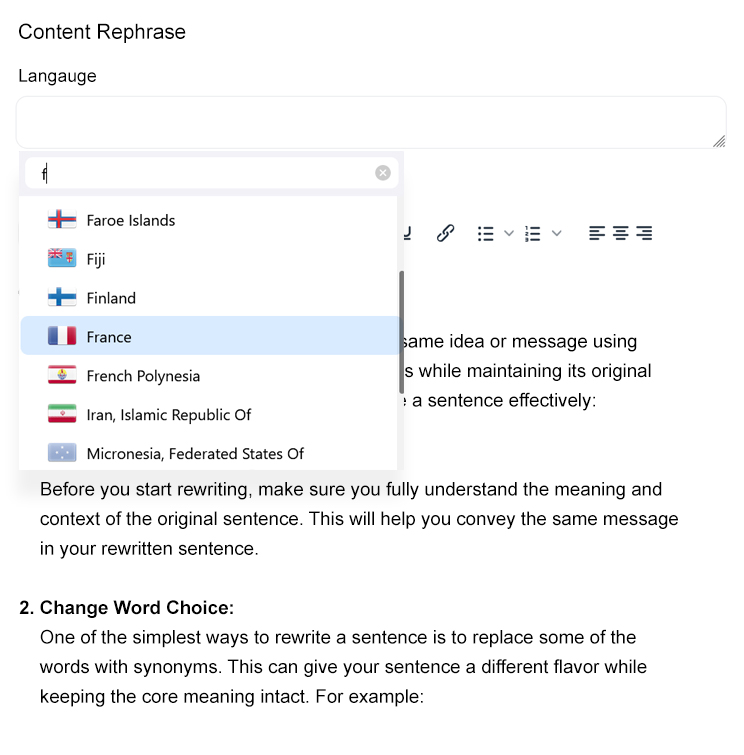
Task: Click the Fiji flag icon
Action: (62, 259)
